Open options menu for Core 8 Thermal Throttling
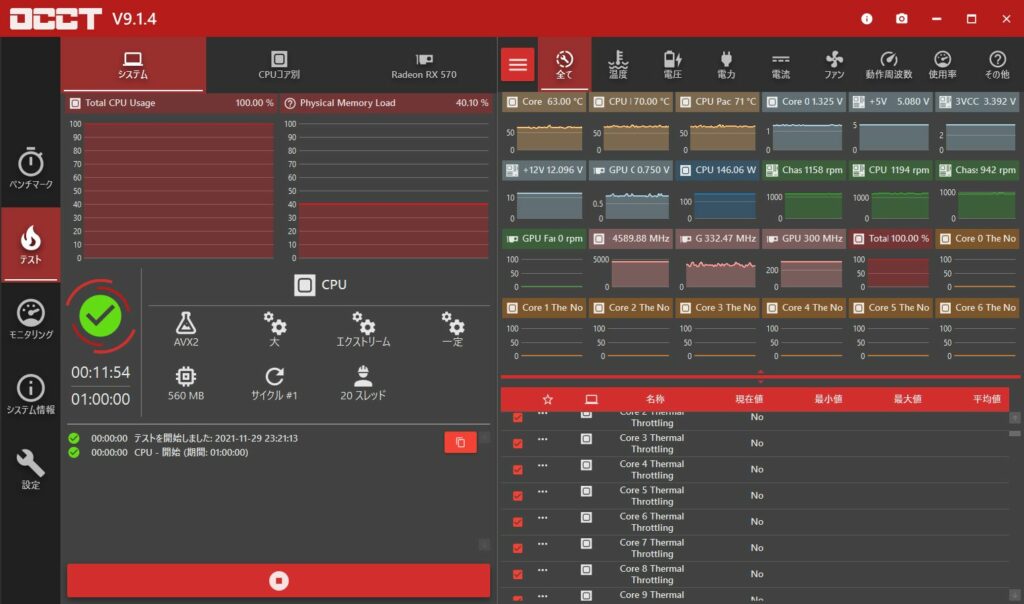The image size is (1024, 604). [543, 569]
